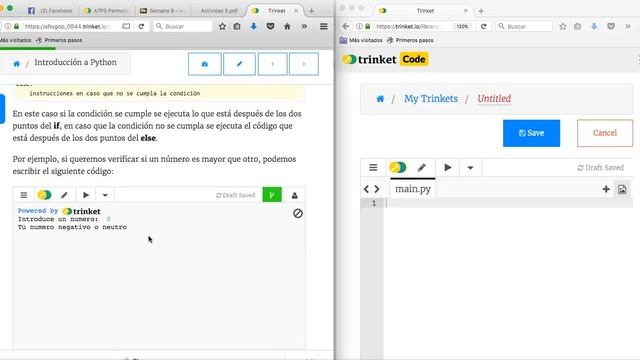This screenshot has width=640, height=360.
Task: Open downloads arrow in right browser
Action: coord(594,27)
